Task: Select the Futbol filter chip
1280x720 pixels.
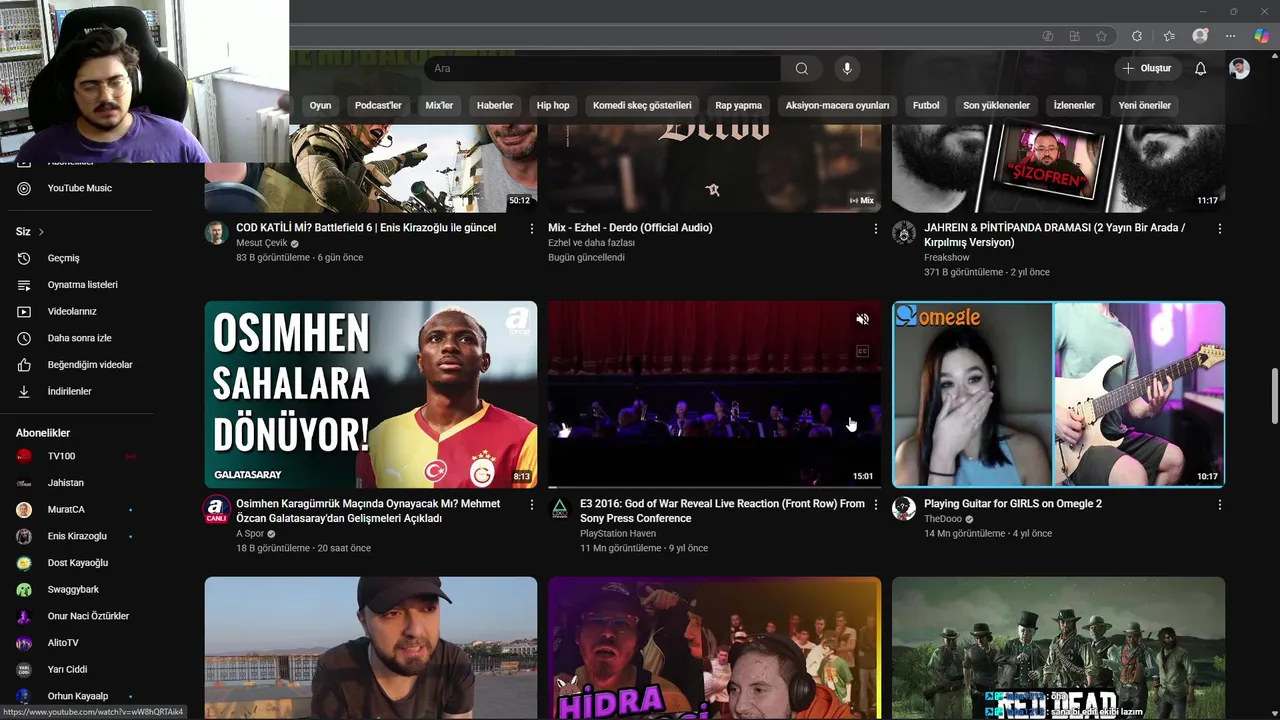Action: click(926, 105)
